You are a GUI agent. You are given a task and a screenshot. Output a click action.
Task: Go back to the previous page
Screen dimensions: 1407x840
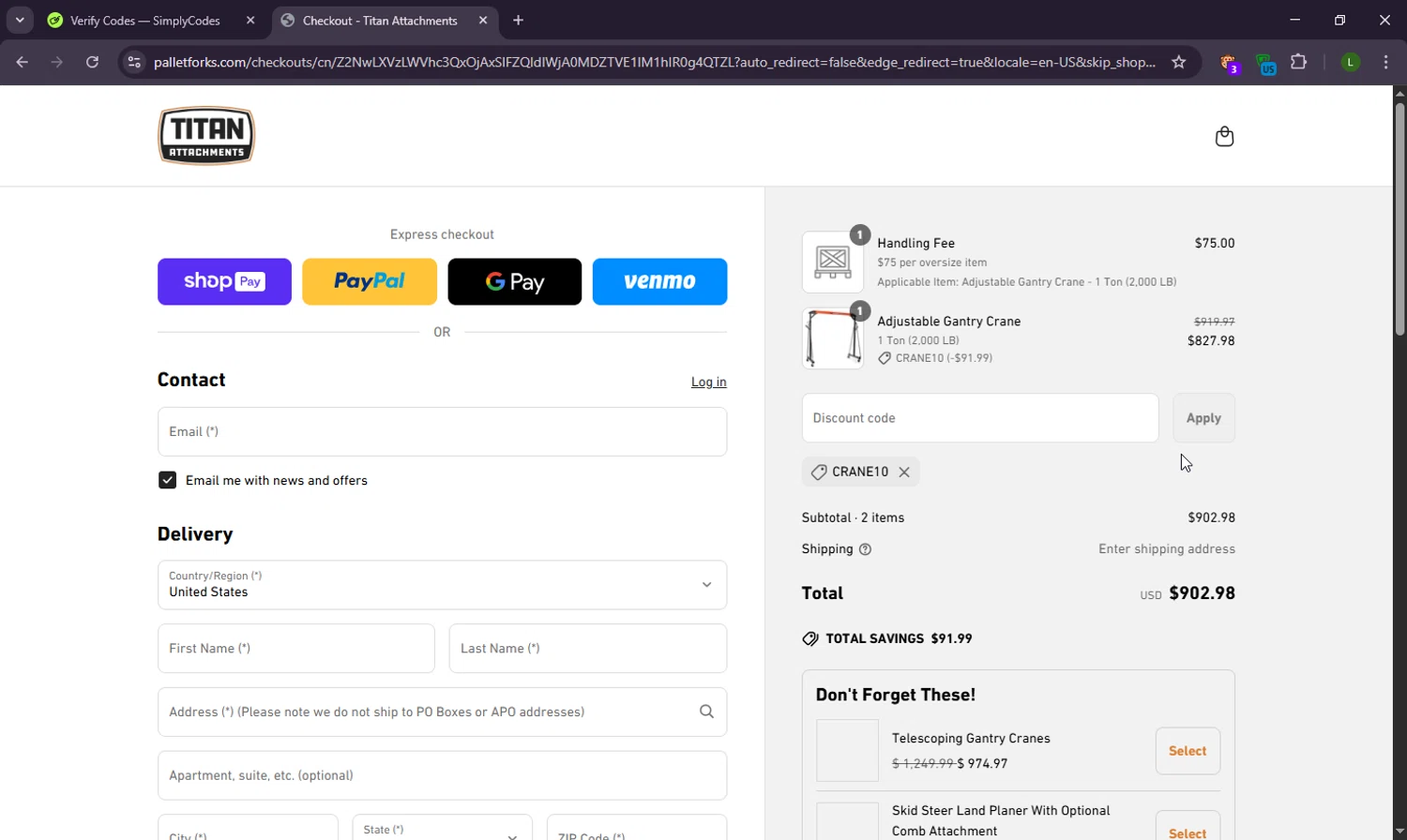(23, 62)
